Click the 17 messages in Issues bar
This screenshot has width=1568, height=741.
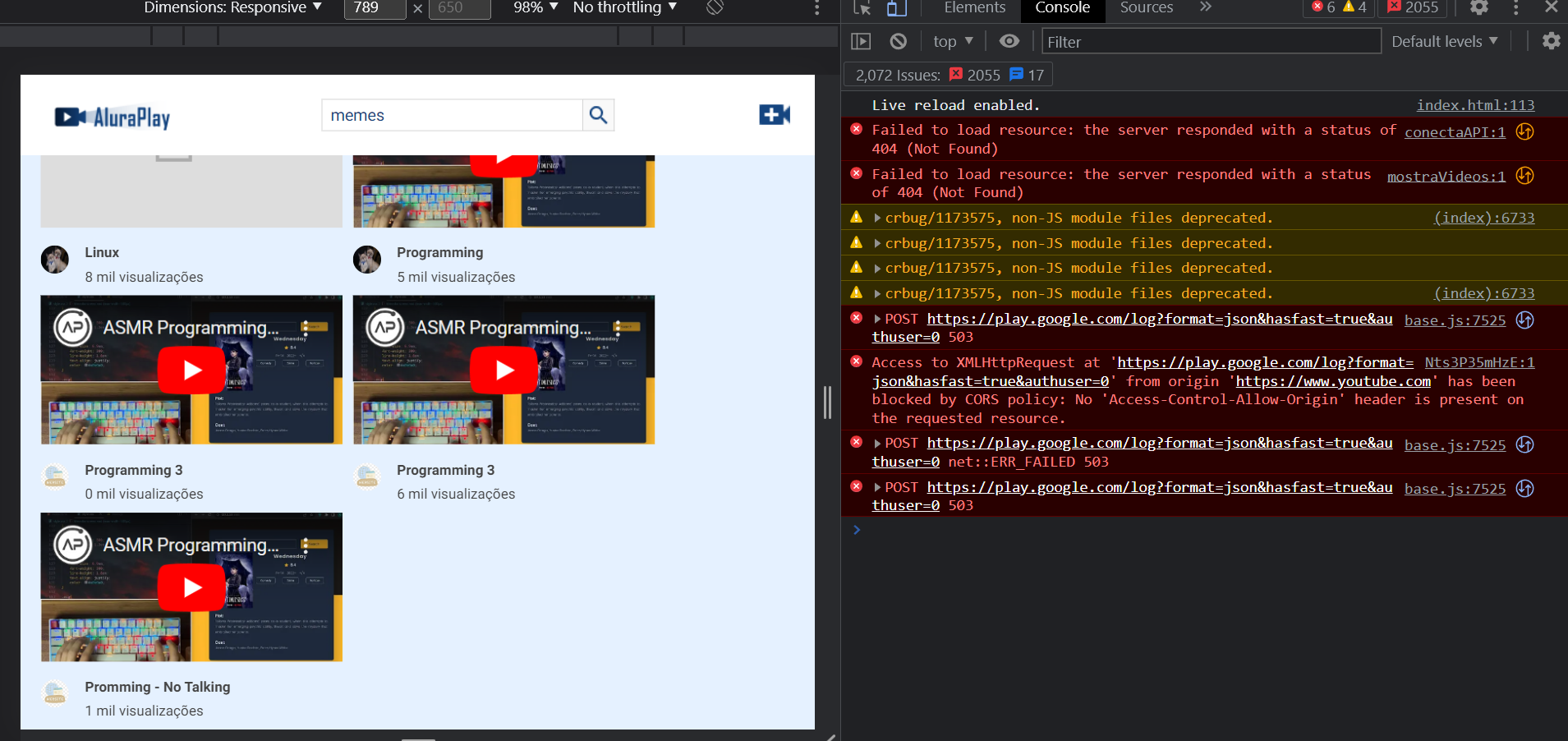tap(1027, 75)
